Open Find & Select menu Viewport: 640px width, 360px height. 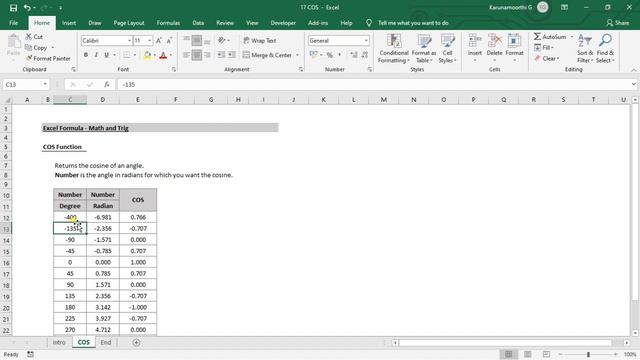point(605,48)
